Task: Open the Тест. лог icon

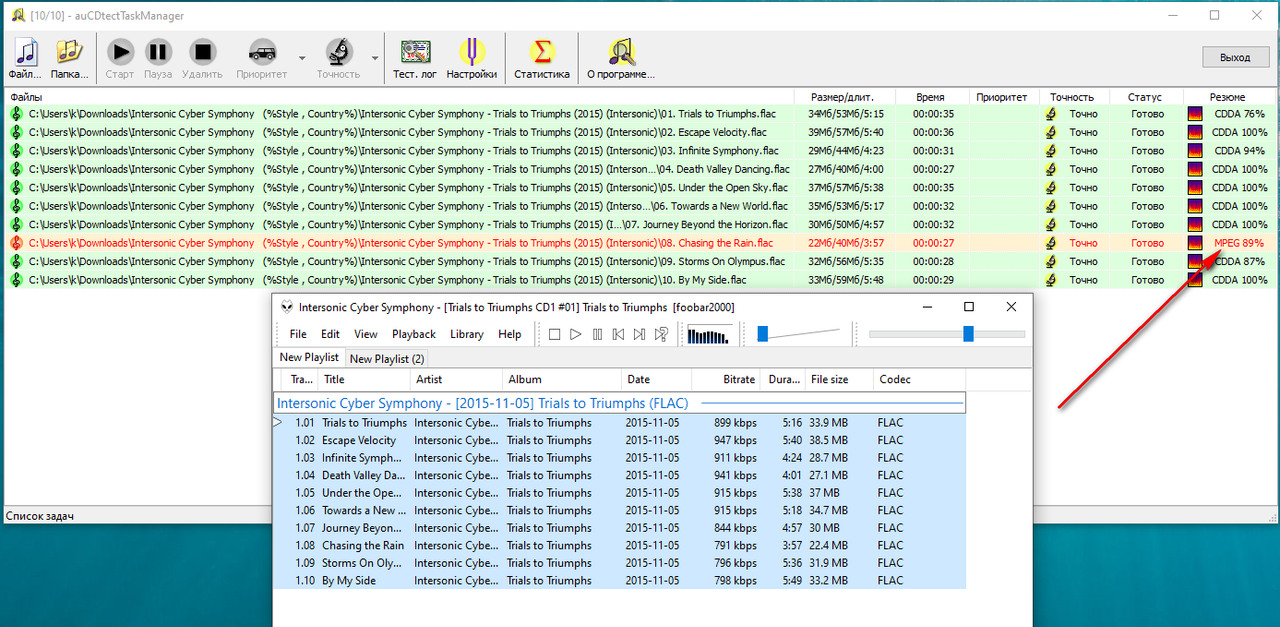Action: click(x=414, y=52)
